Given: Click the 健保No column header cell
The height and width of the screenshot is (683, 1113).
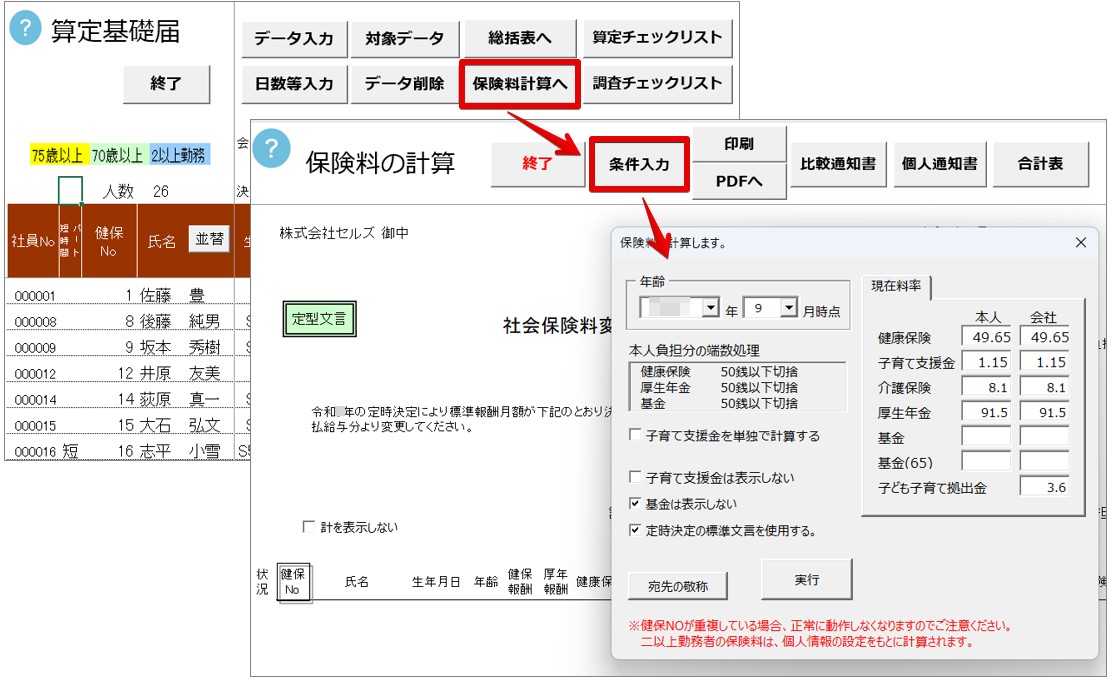Looking at the screenshot, I should (109, 241).
